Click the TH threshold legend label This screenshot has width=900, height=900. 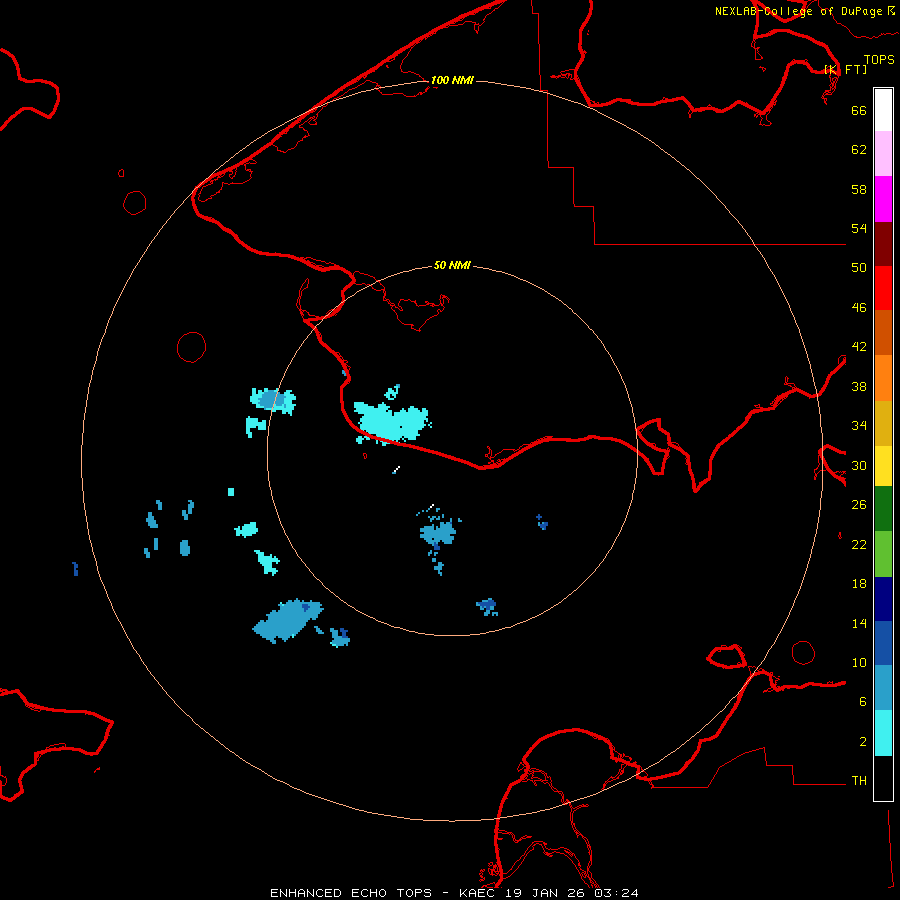click(859, 781)
